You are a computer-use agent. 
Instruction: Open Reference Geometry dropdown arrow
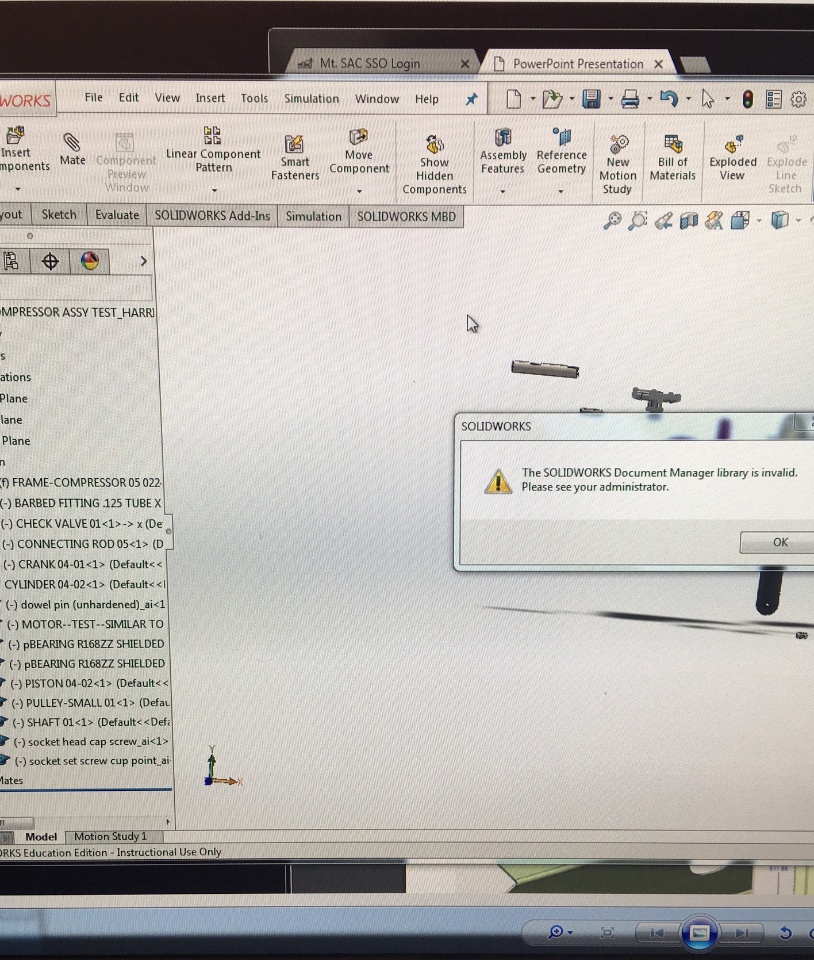[x=561, y=192]
